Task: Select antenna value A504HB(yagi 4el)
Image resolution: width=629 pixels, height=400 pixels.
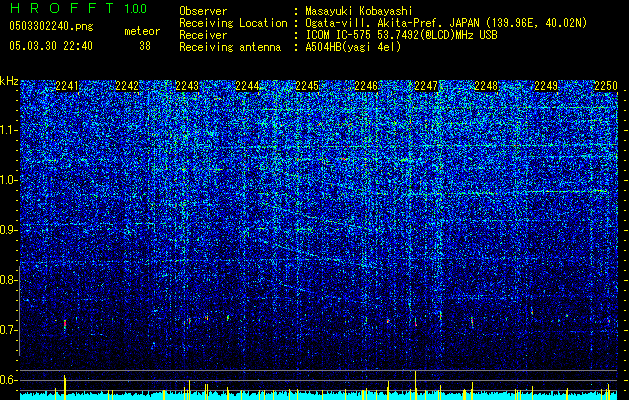Action: 353,47
